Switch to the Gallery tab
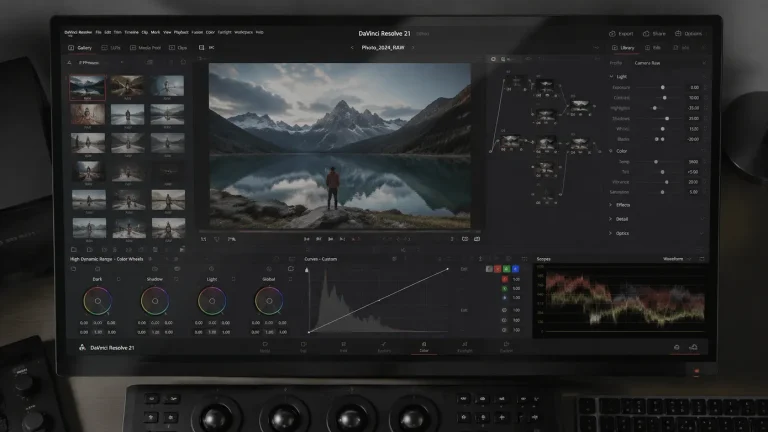Viewport: 768px width, 432px height. [80, 48]
